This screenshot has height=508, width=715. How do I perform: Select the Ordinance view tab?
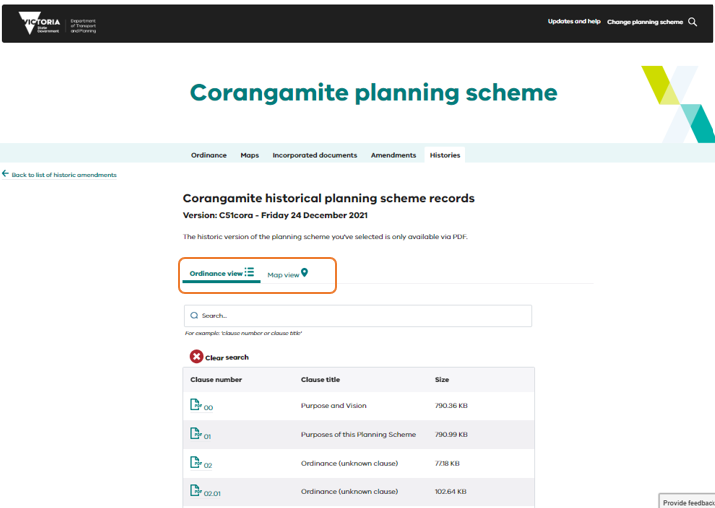click(x=222, y=274)
